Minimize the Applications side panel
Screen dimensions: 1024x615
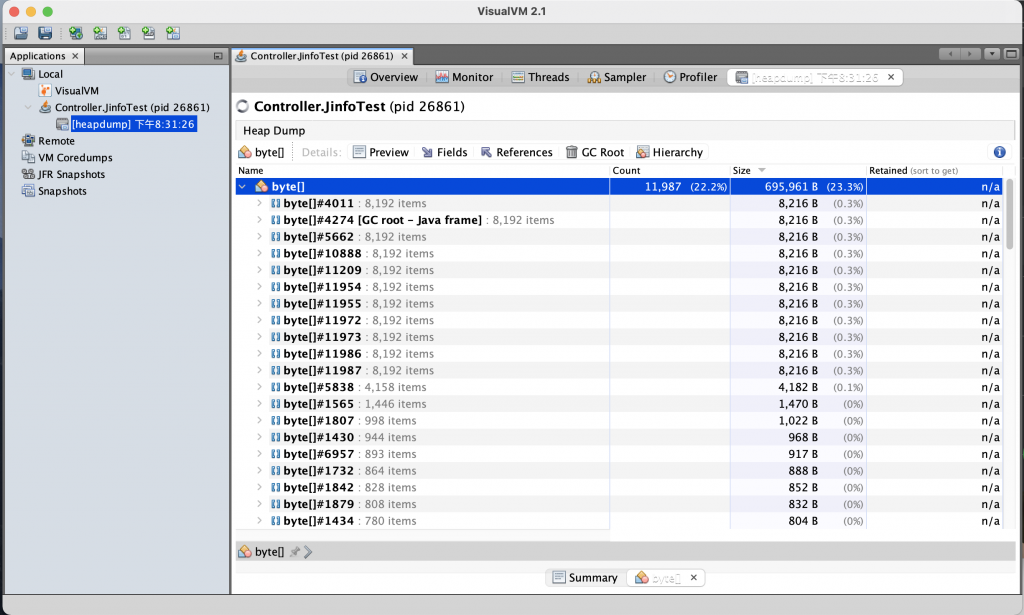pos(218,56)
